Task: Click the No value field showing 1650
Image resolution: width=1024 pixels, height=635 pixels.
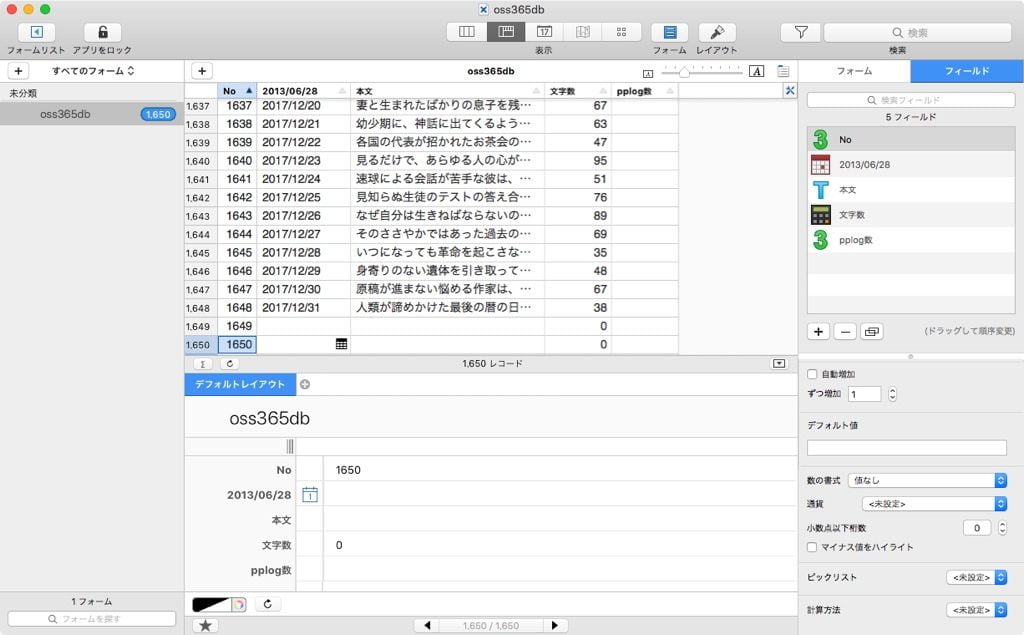Action: pyautogui.click(x=560, y=470)
